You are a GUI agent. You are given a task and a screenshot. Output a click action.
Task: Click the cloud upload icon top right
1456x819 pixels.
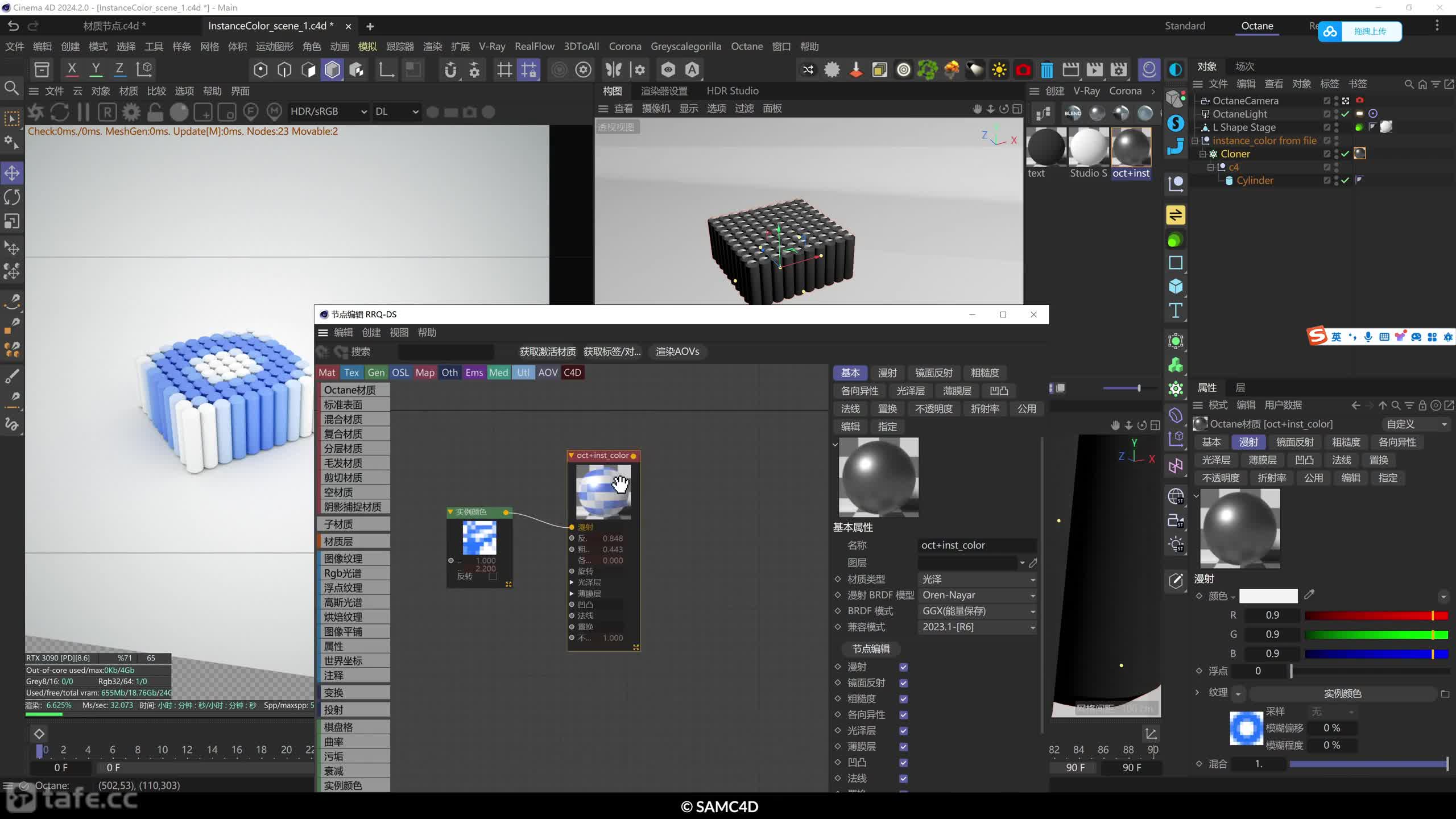pos(1330,32)
